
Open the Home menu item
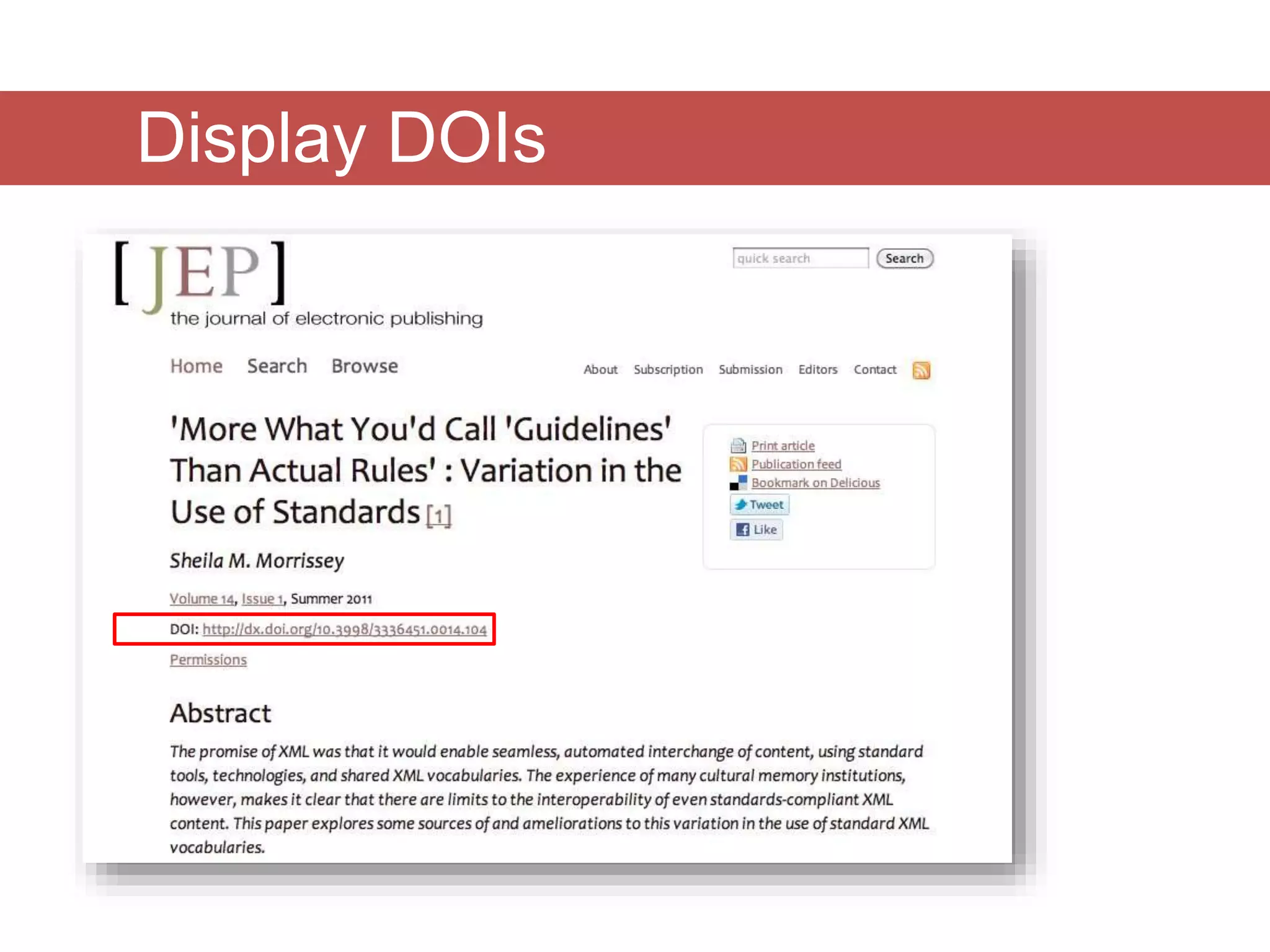pyautogui.click(x=196, y=366)
